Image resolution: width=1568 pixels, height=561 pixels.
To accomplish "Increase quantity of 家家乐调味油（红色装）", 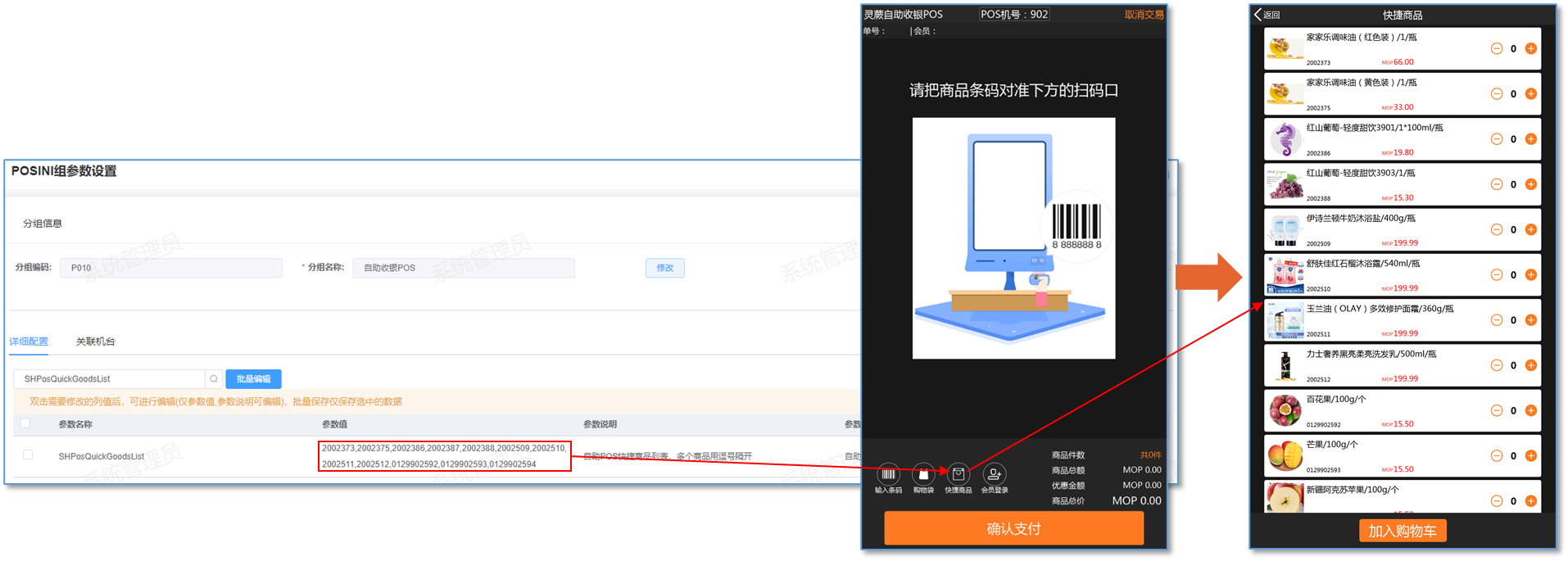I will tap(1530, 49).
